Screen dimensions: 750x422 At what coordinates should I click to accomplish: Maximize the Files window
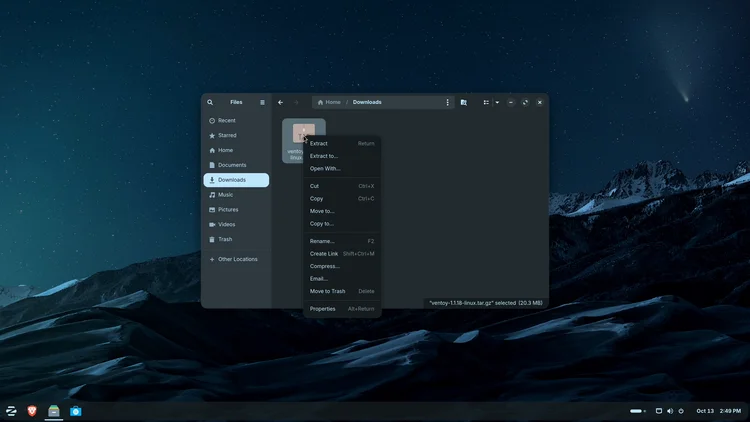pos(525,102)
